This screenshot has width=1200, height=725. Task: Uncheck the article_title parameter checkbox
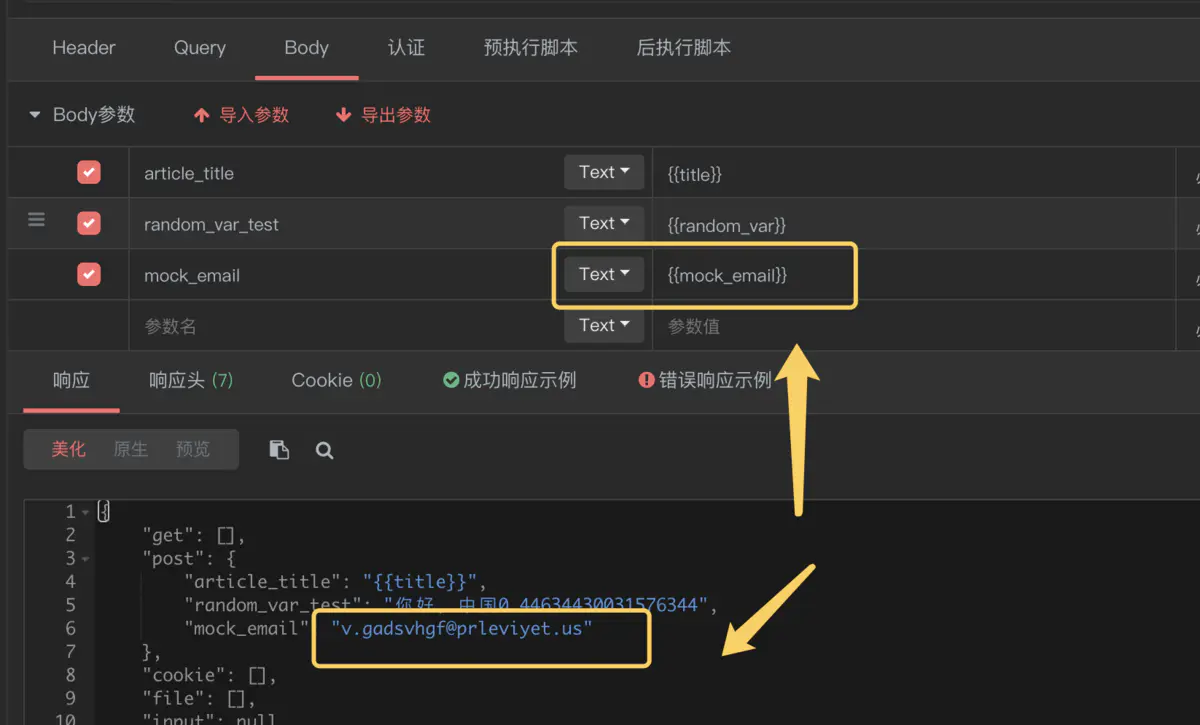(89, 172)
